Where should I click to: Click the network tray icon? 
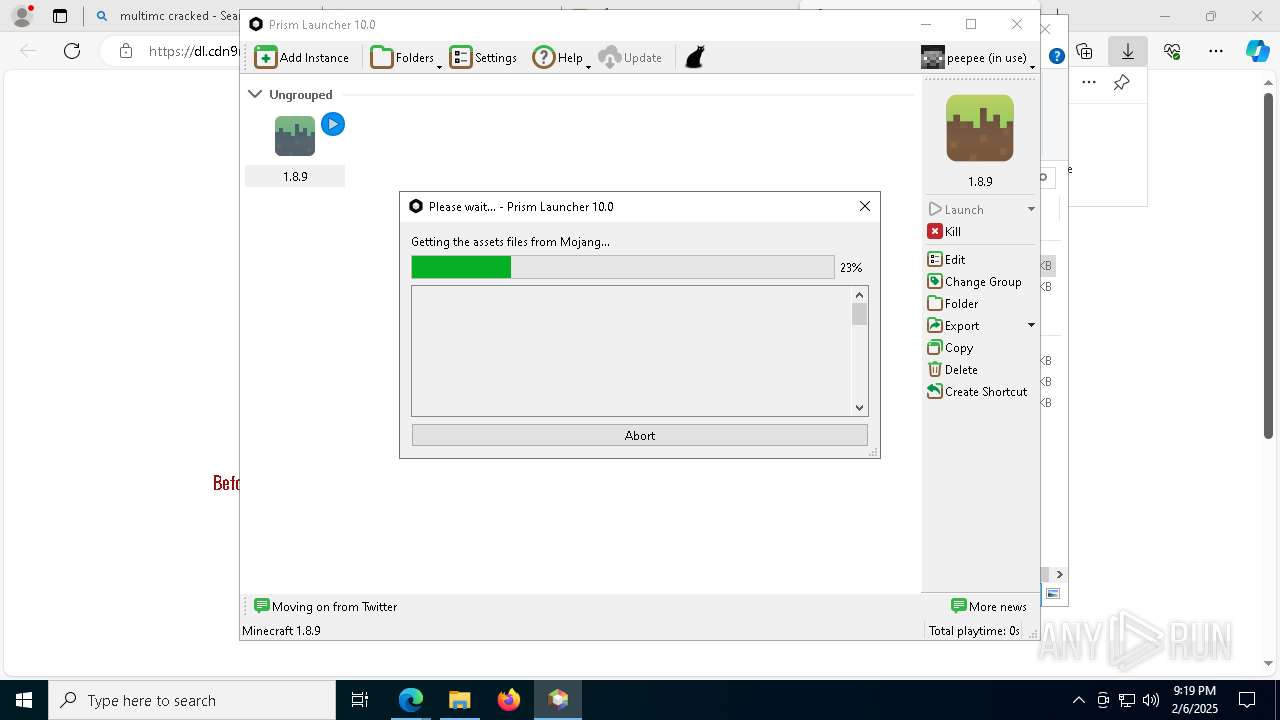(1127, 700)
